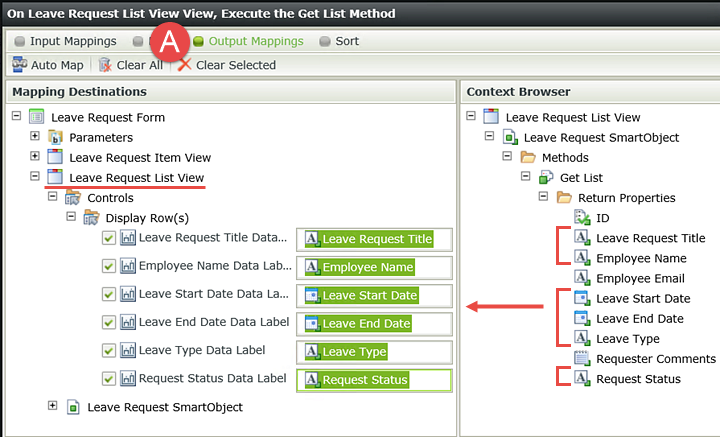Open the Sort tab

[x=339, y=41]
